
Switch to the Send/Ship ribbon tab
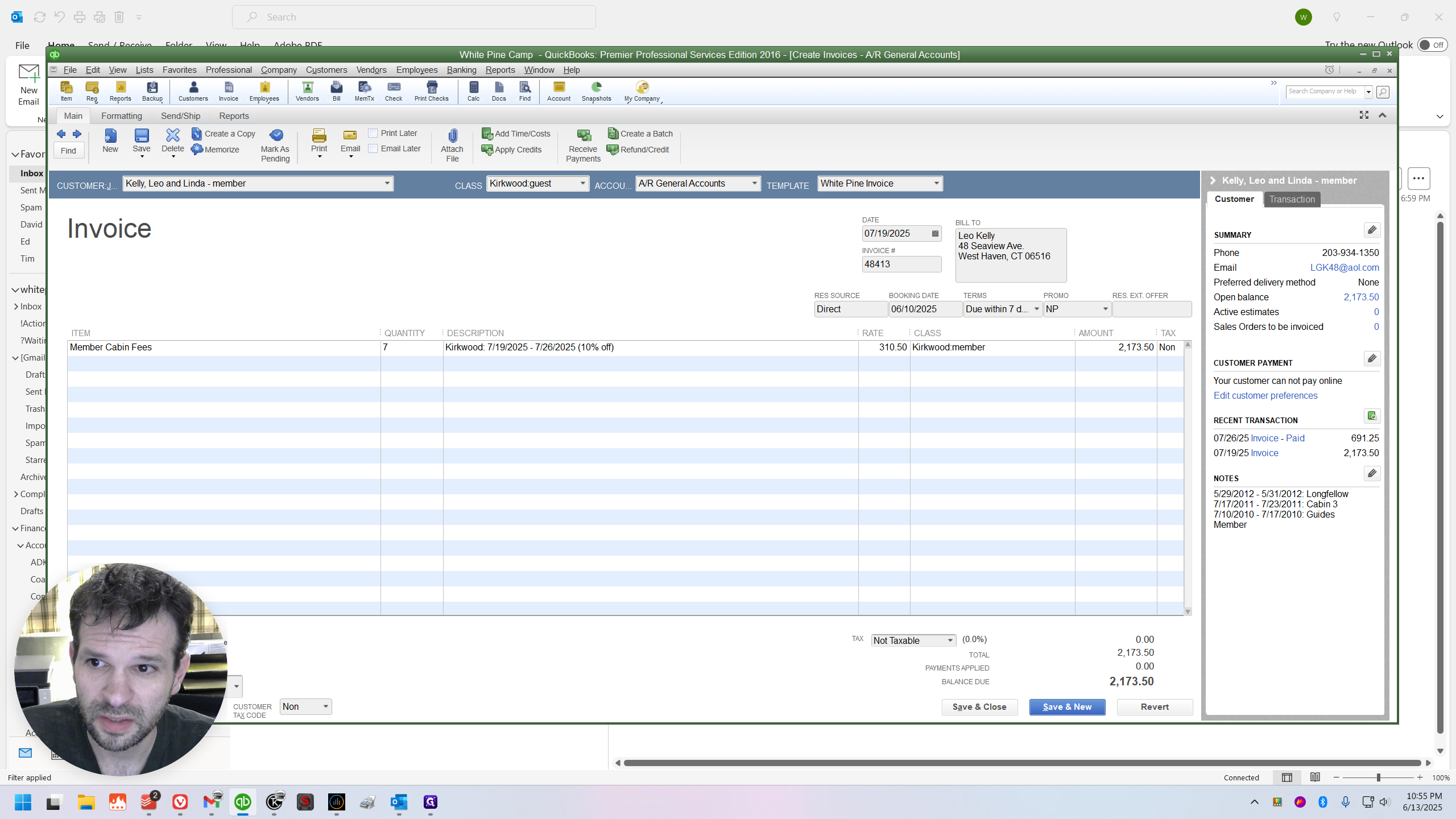[180, 116]
